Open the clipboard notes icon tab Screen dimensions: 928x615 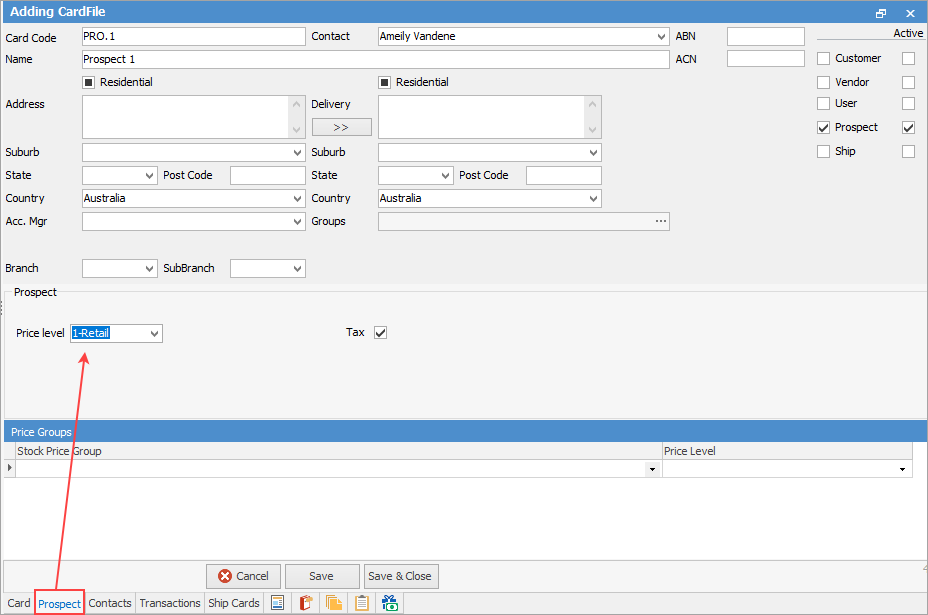coord(362,603)
